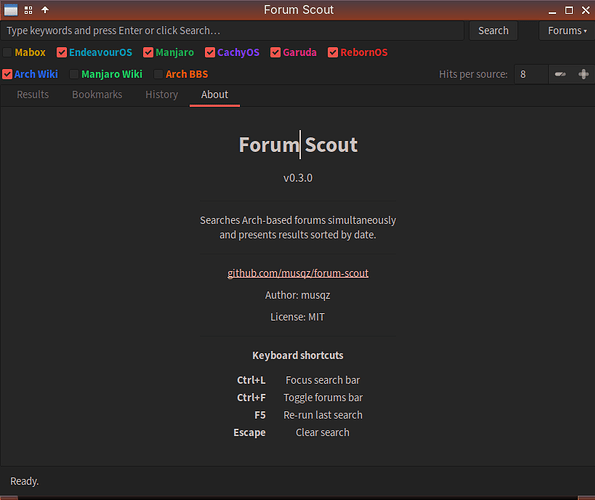Viewport: 595px width, 500px height.
Task: Minimize the Forum Scout window
Action: pos(552,11)
